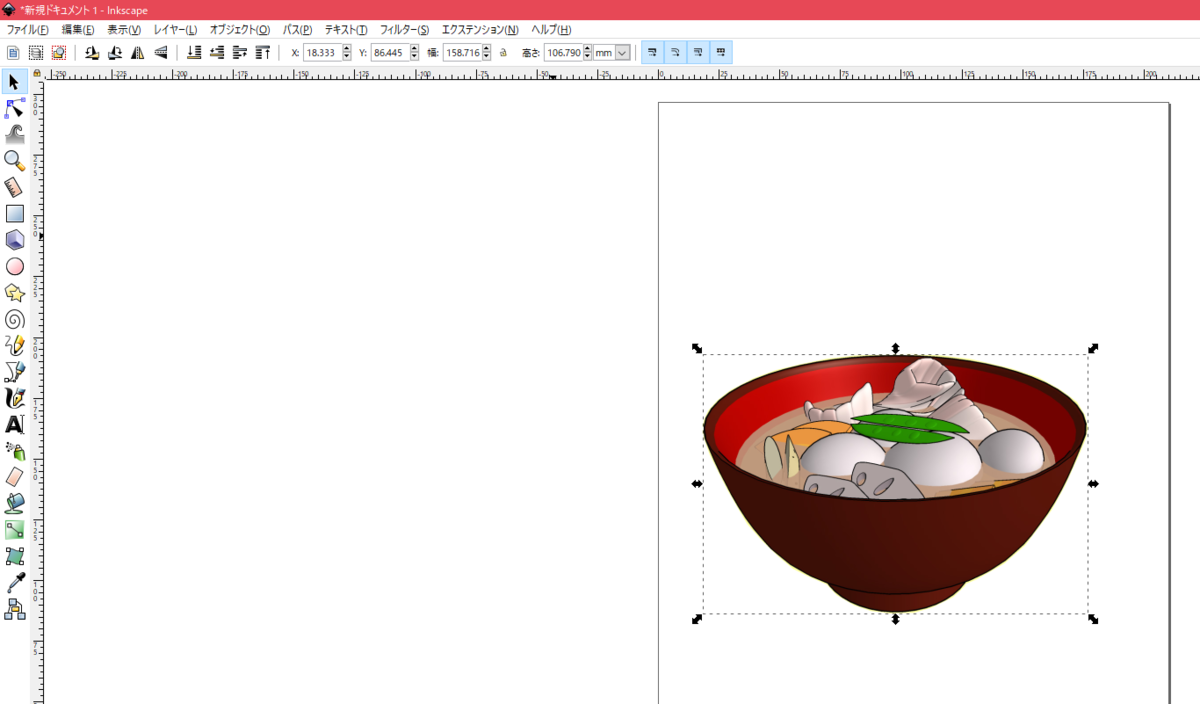Image resolution: width=1200 pixels, height=704 pixels.
Task: Click the height (高さ) field
Action: [x=563, y=52]
